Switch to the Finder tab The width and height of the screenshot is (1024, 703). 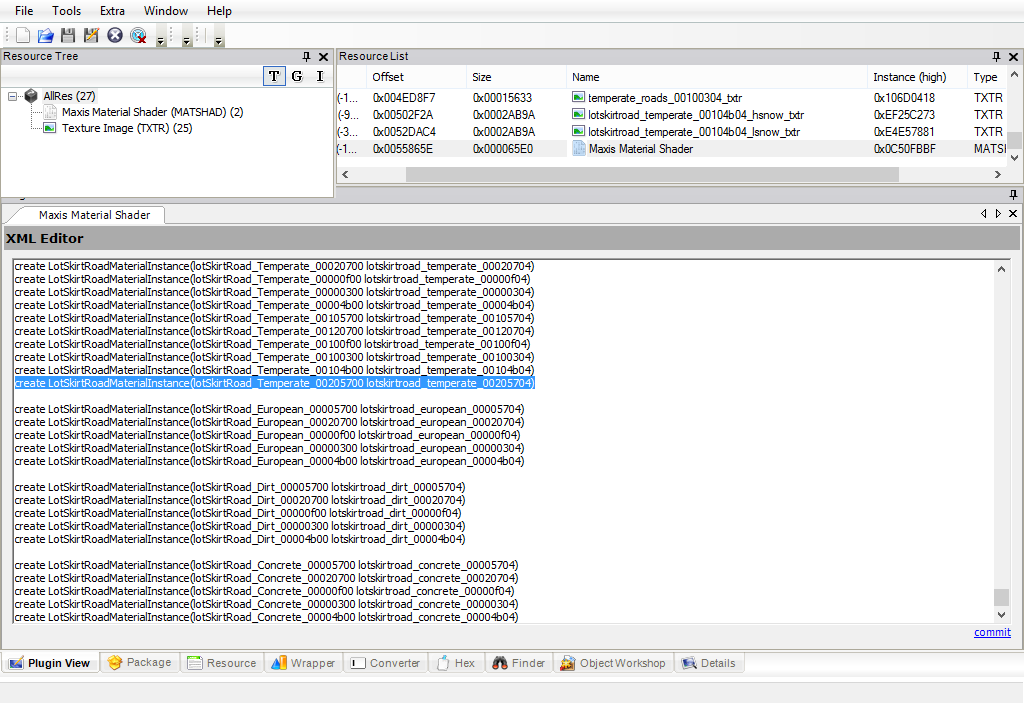[x=519, y=663]
